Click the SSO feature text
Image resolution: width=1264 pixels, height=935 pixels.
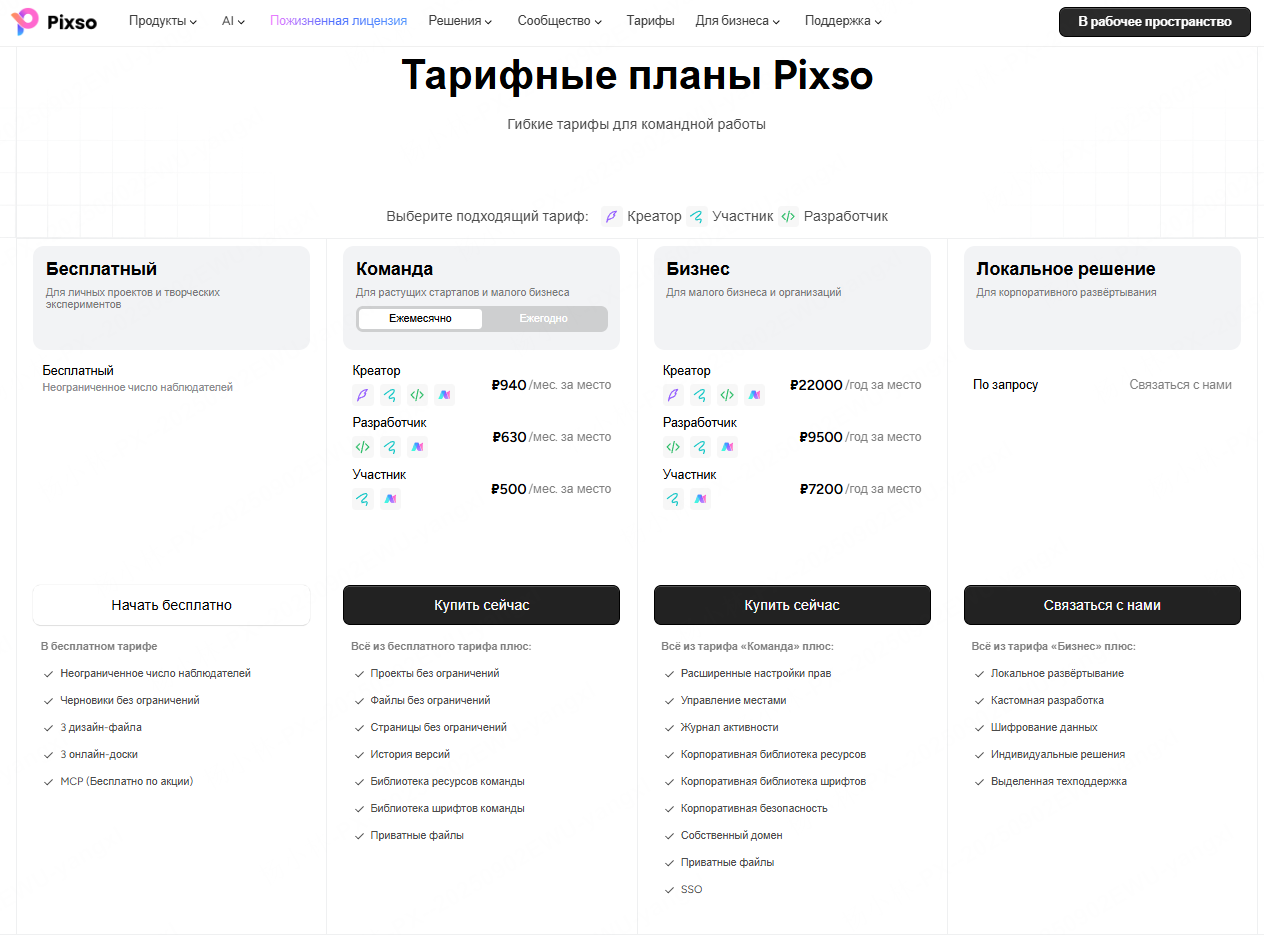pos(692,889)
